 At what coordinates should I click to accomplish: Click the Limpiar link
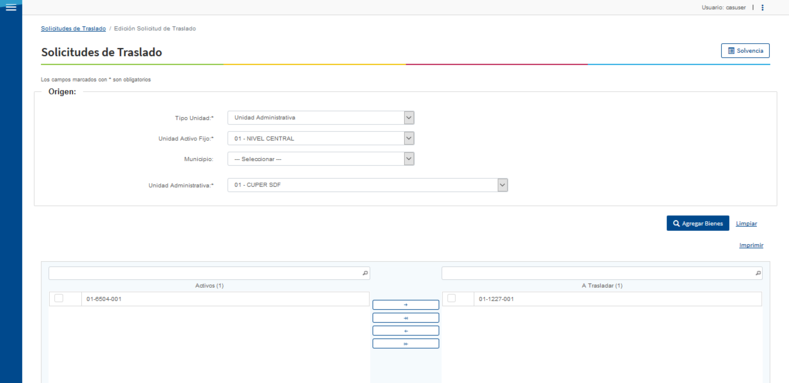tap(746, 223)
